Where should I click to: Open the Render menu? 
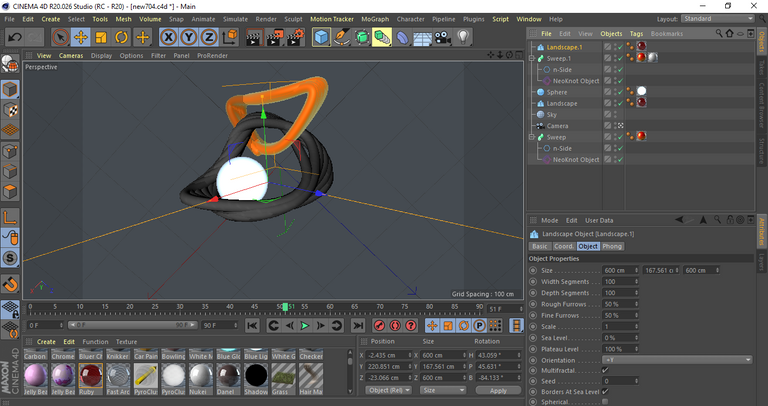point(266,19)
